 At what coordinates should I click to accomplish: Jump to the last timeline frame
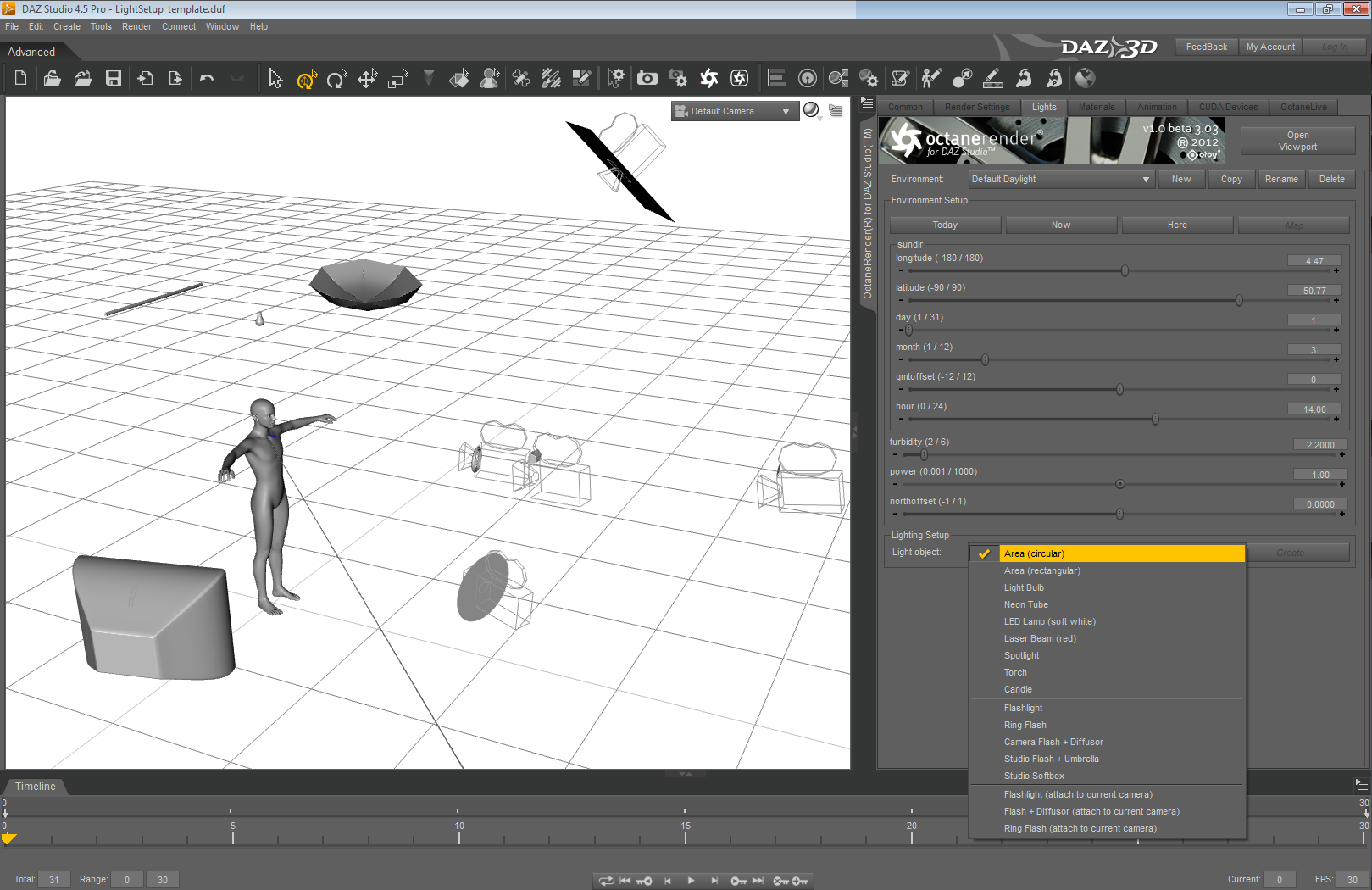tap(758, 881)
